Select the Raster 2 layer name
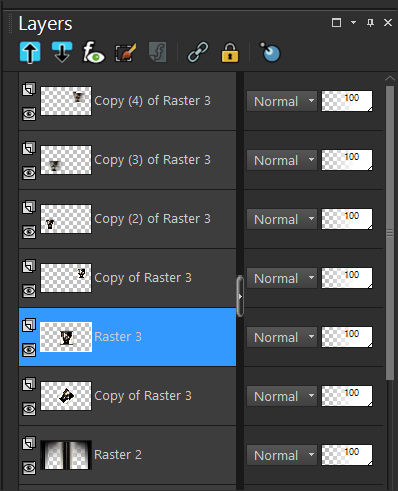 pos(118,455)
